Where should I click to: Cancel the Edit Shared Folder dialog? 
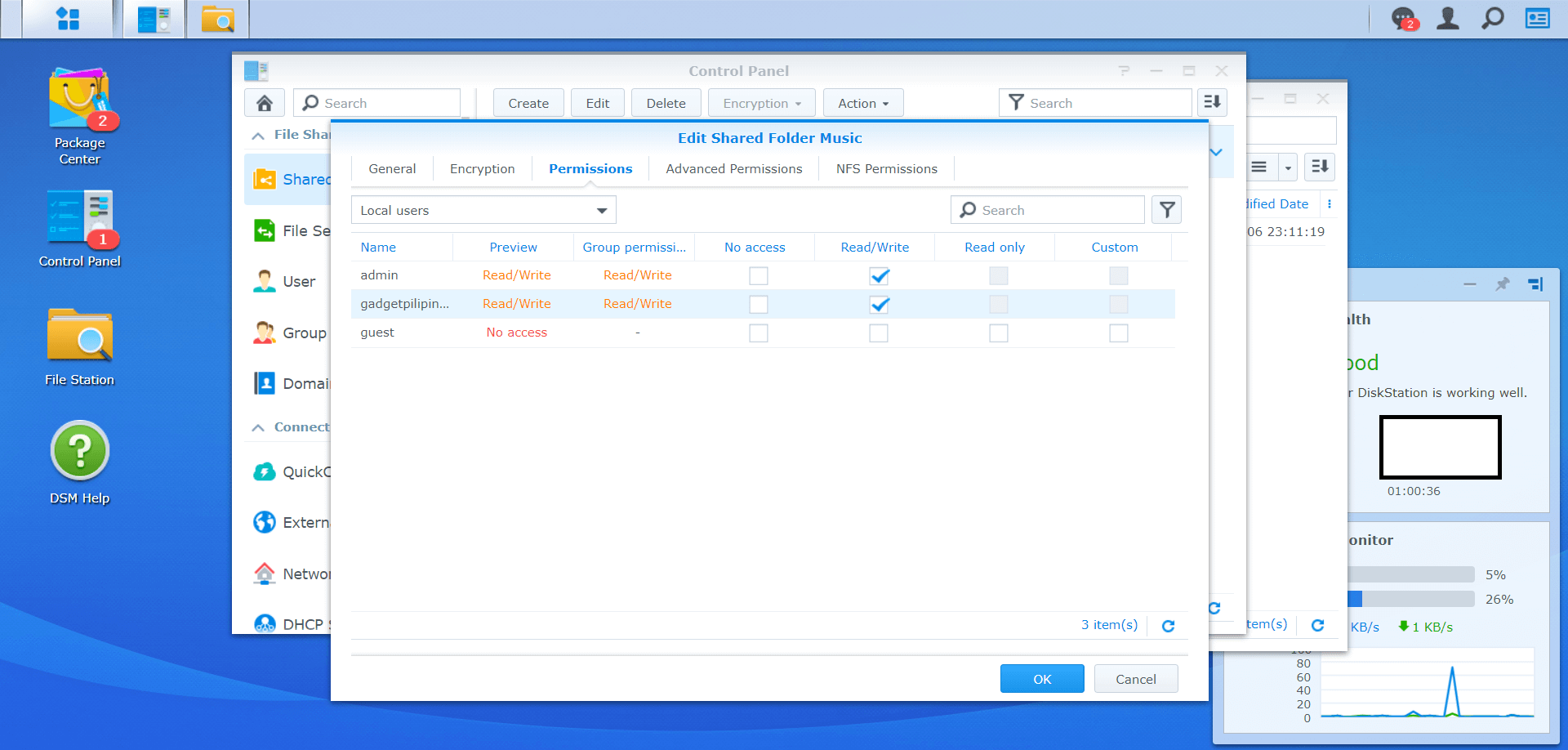(x=1135, y=679)
